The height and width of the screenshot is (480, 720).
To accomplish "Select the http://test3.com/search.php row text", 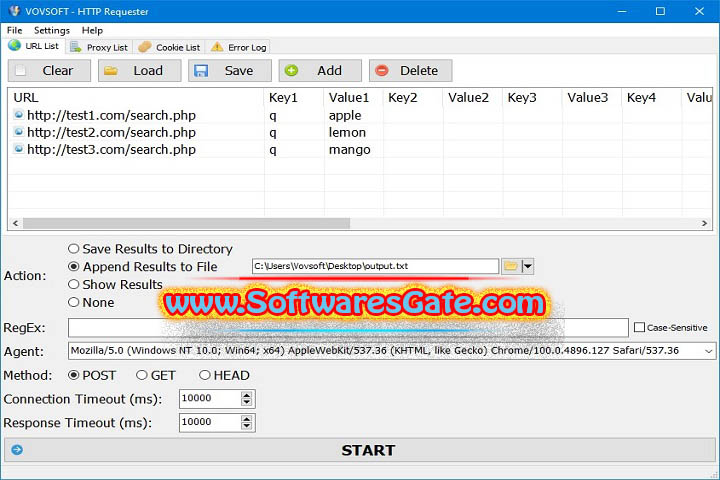I will (x=112, y=149).
